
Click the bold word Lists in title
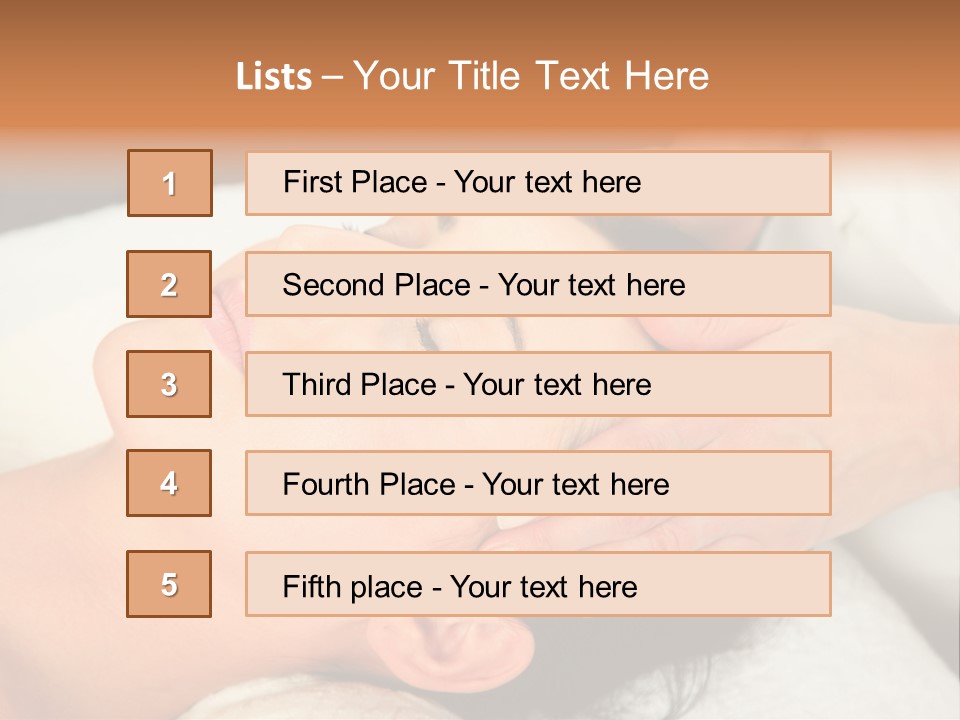[x=274, y=77]
